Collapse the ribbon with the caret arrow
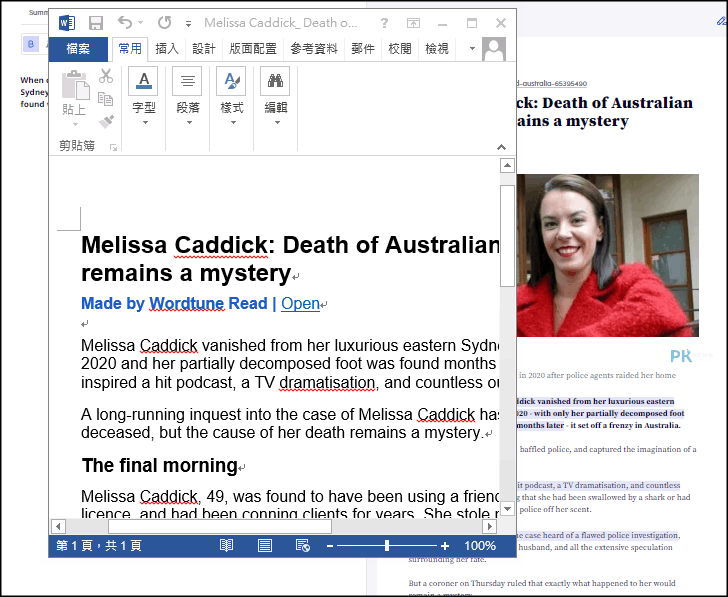The height and width of the screenshot is (597, 728). coord(501,147)
